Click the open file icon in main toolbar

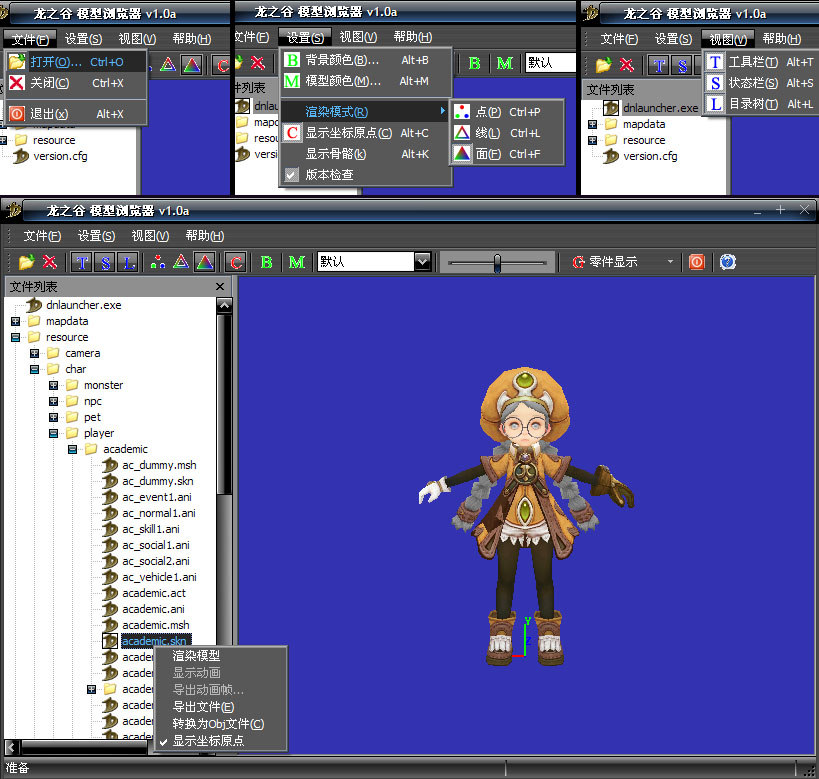27,262
